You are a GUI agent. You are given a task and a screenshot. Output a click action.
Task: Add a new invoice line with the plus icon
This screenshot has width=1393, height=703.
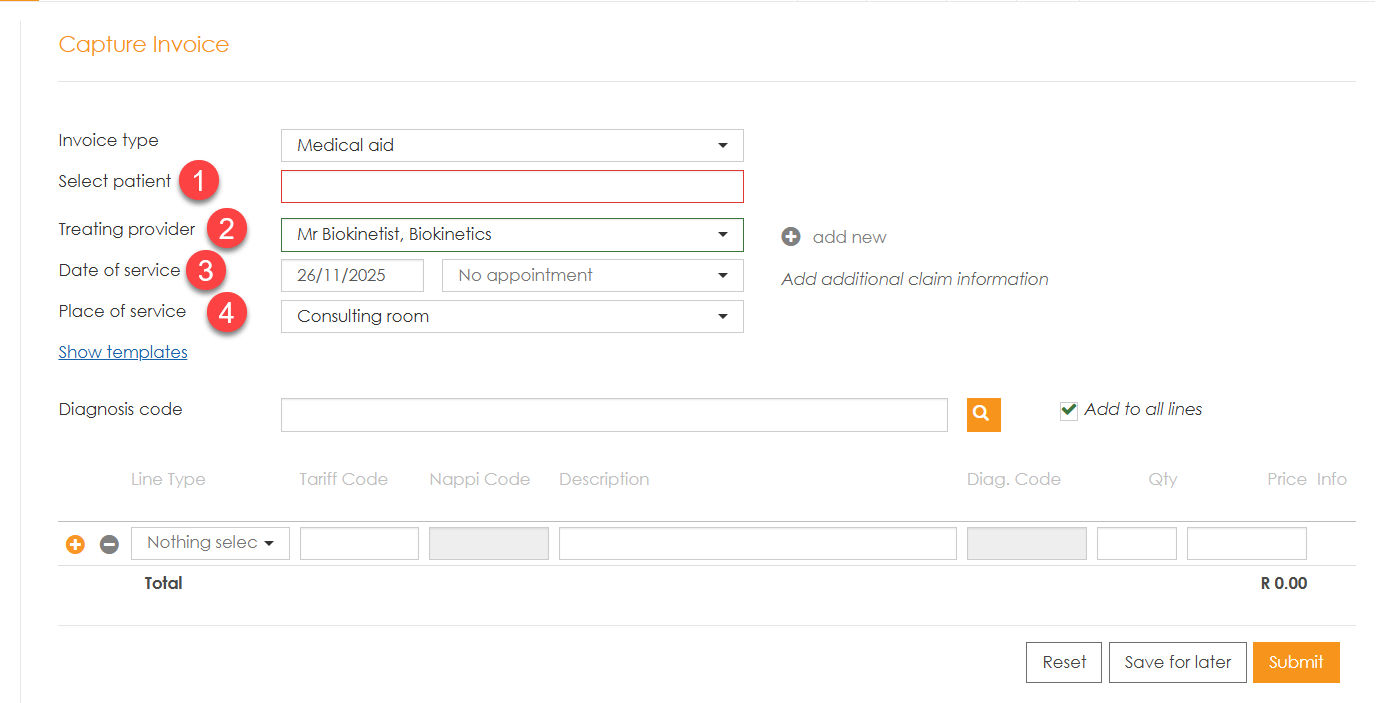pyautogui.click(x=75, y=545)
